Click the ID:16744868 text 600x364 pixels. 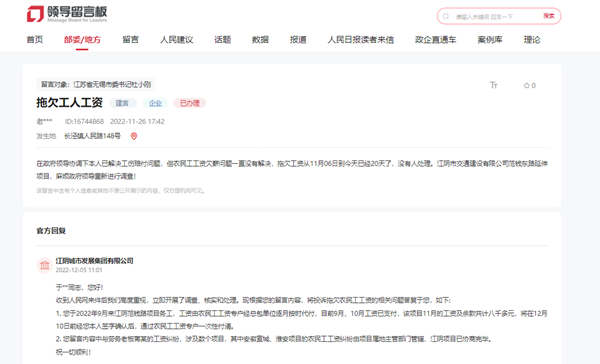[84, 121]
